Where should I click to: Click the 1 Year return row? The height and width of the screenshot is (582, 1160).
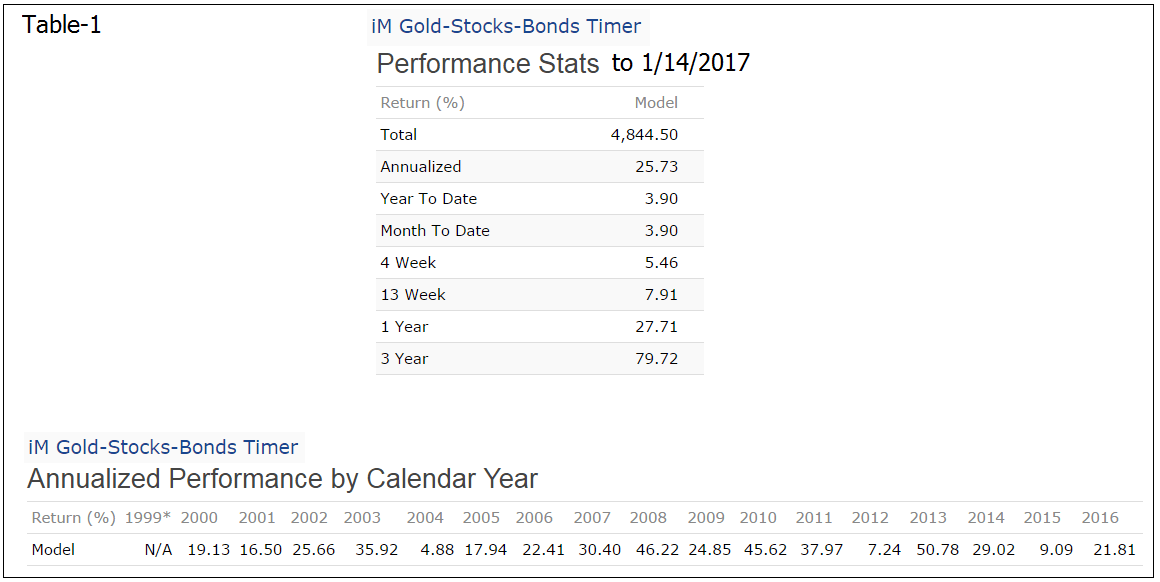point(540,326)
